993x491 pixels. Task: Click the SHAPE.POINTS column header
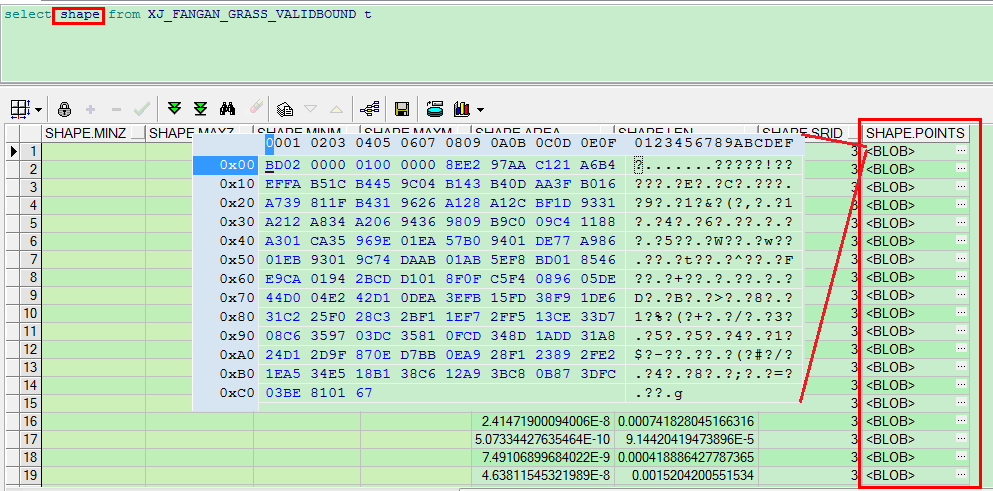916,133
